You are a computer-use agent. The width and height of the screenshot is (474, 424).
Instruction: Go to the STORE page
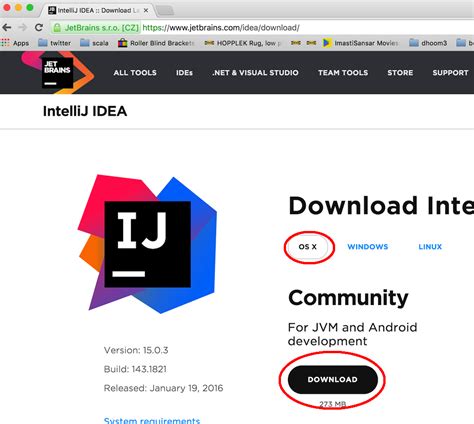[400, 73]
